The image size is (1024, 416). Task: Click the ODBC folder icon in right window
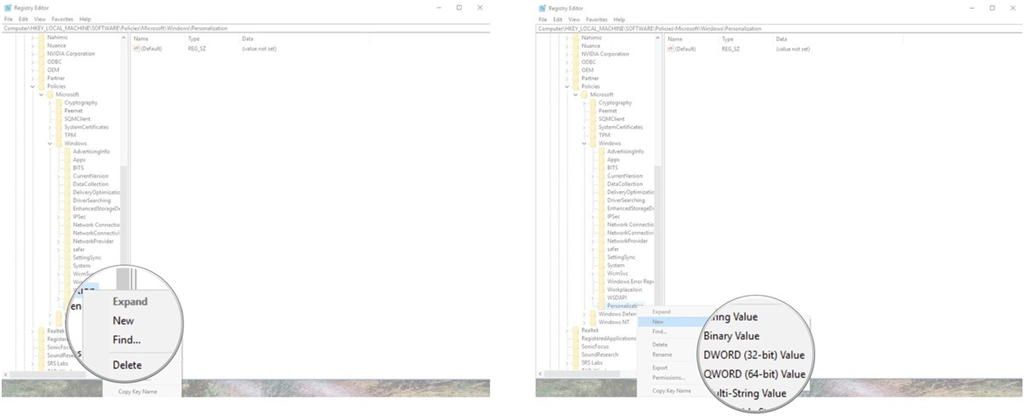575,62
